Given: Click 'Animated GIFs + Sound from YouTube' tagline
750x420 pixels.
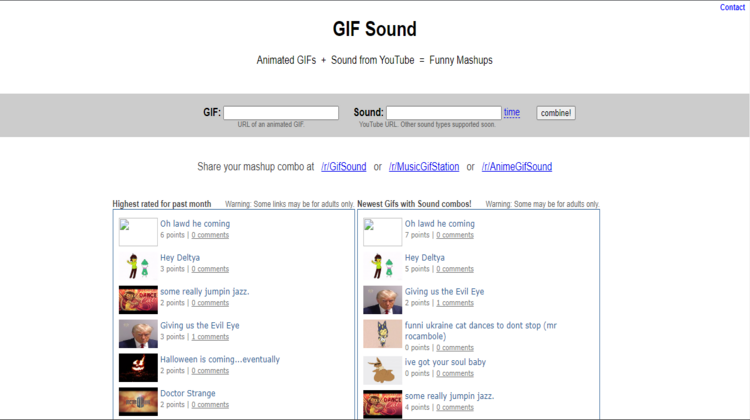Looking at the screenshot, I should pos(375,60).
